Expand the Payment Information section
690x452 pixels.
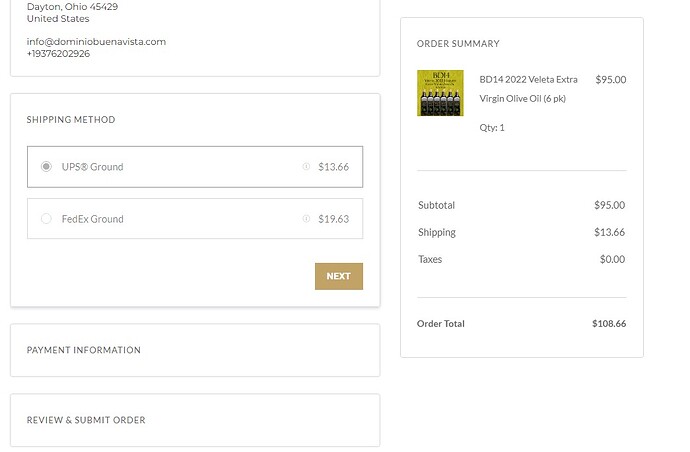click(x=195, y=350)
